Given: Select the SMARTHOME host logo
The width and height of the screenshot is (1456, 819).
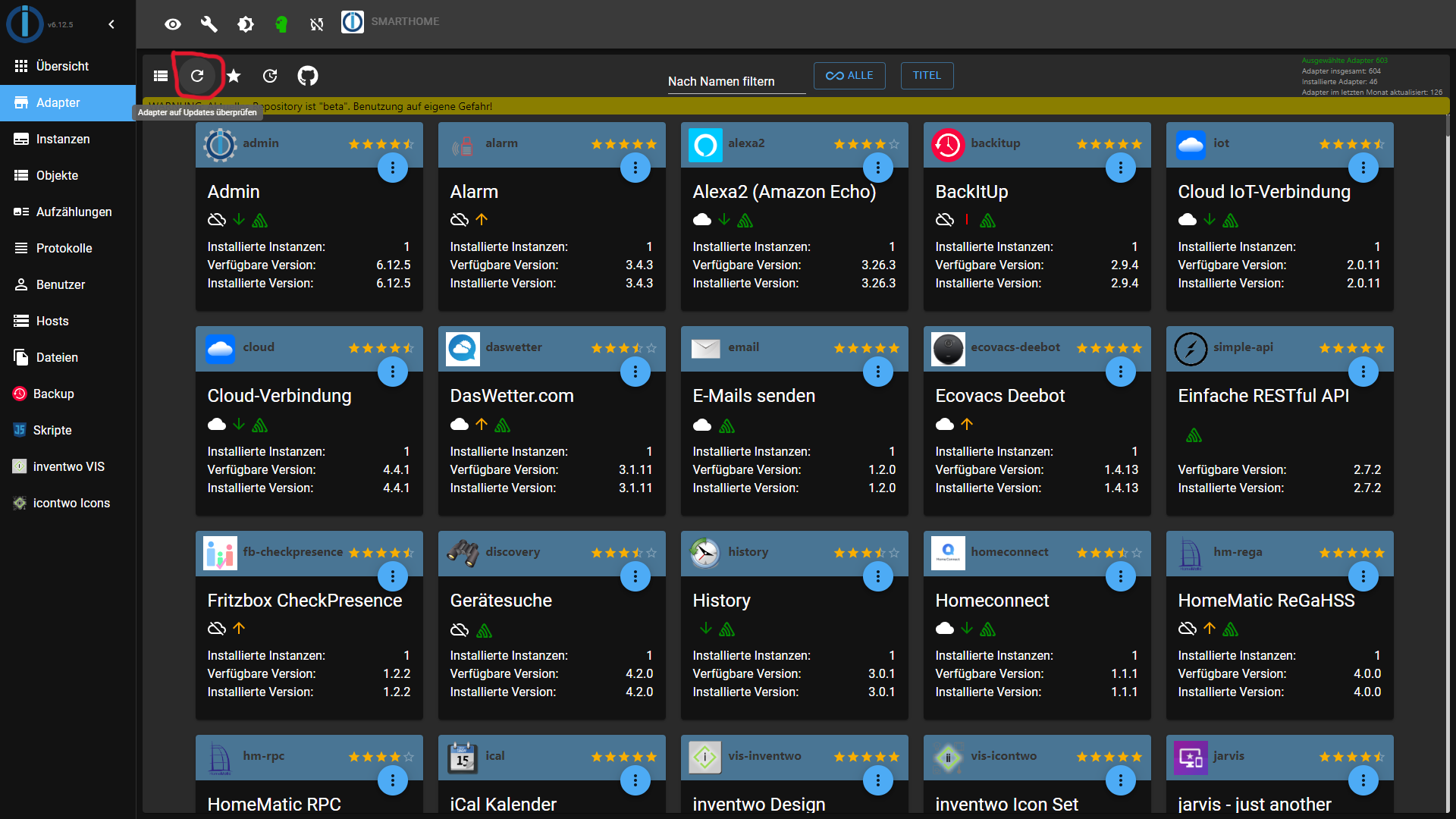Looking at the screenshot, I should pos(353,22).
